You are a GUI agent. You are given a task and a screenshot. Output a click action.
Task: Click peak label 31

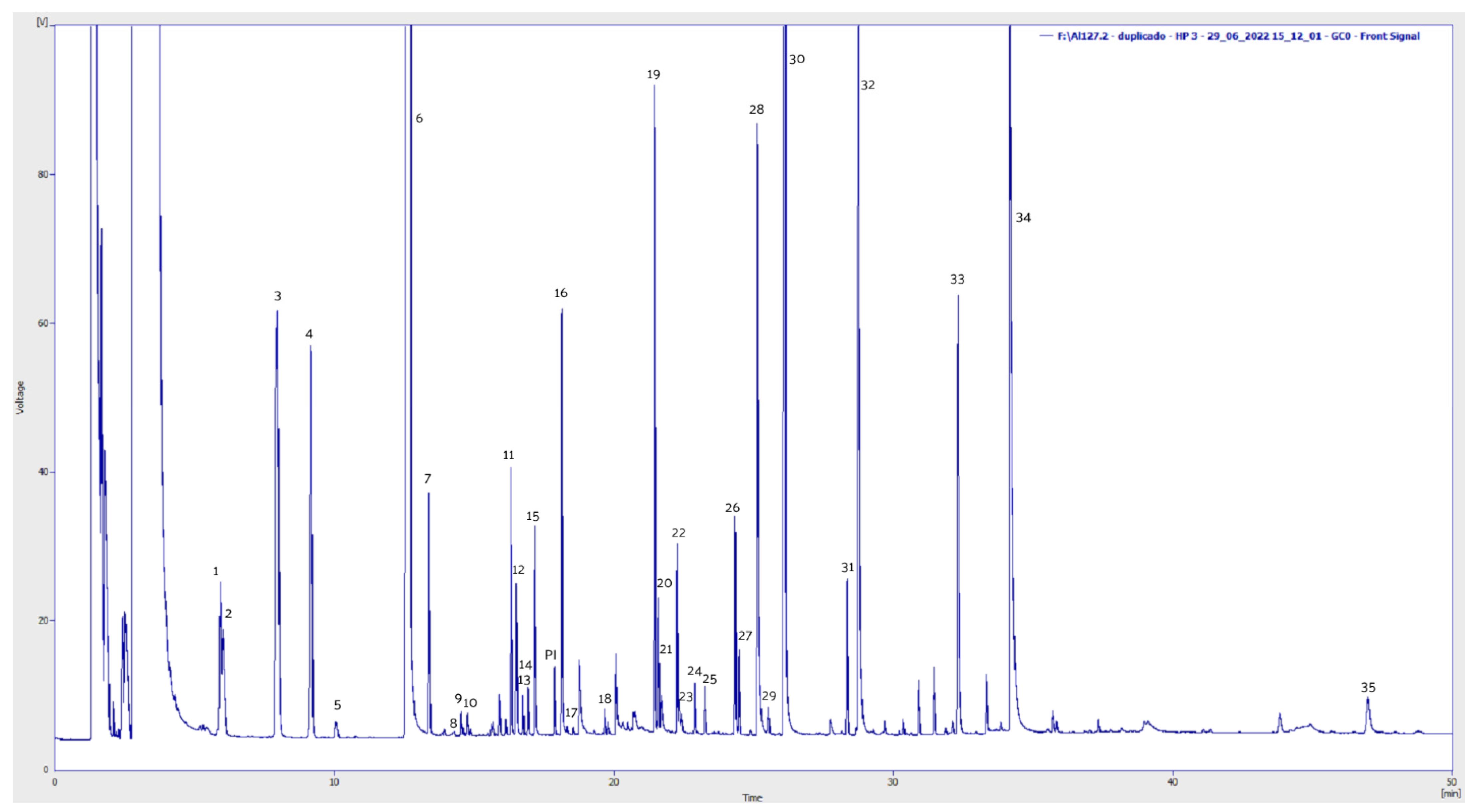848,568
